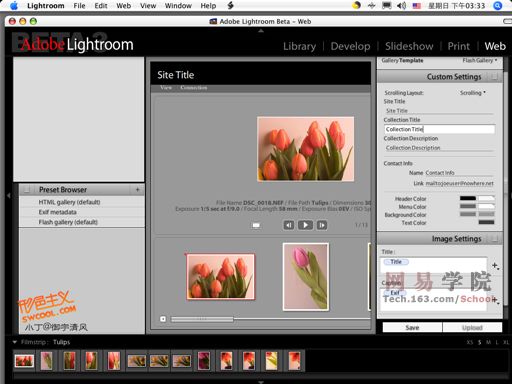The width and height of the screenshot is (512, 384).
Task: Click the Title token in Image Settings
Action: click(x=396, y=262)
